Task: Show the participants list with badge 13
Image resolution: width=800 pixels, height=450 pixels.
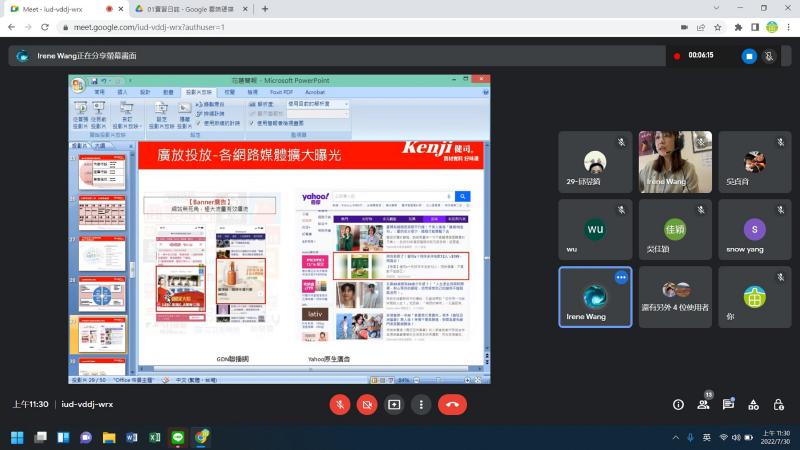Action: click(704, 404)
